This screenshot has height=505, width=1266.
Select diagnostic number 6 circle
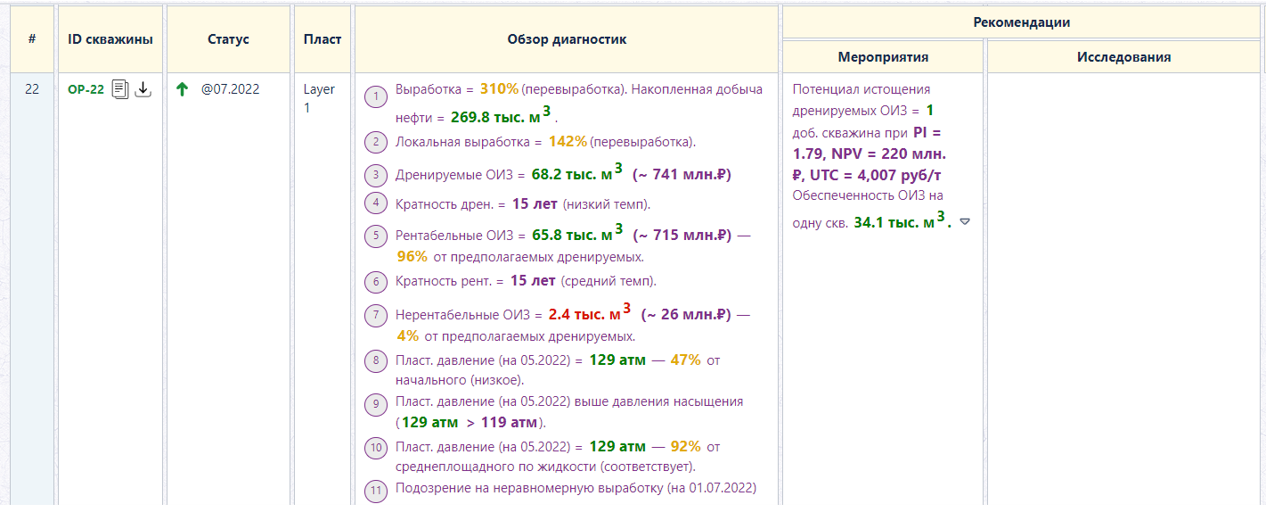click(376, 281)
